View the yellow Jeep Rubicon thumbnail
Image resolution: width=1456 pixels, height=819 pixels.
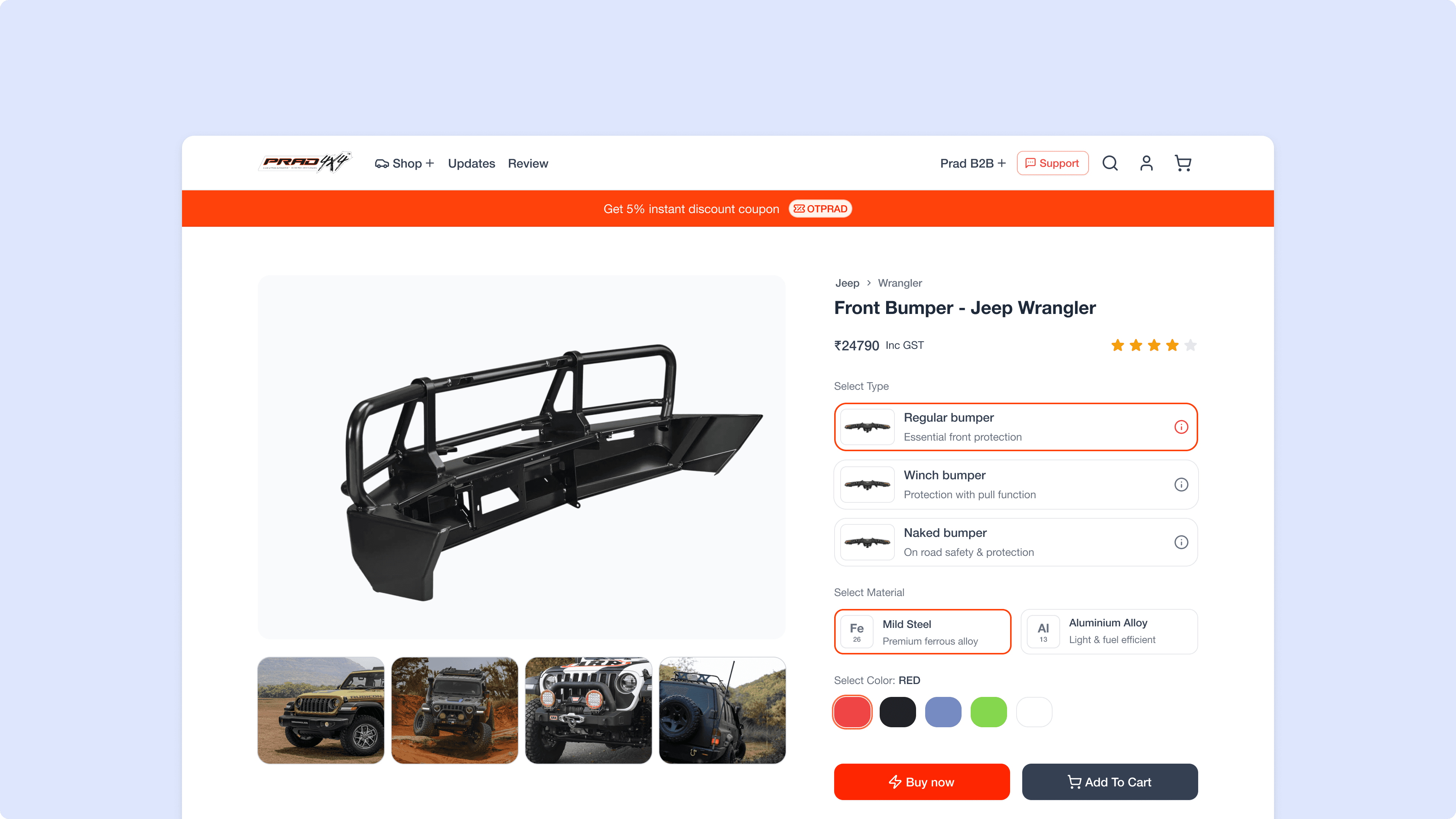point(320,710)
